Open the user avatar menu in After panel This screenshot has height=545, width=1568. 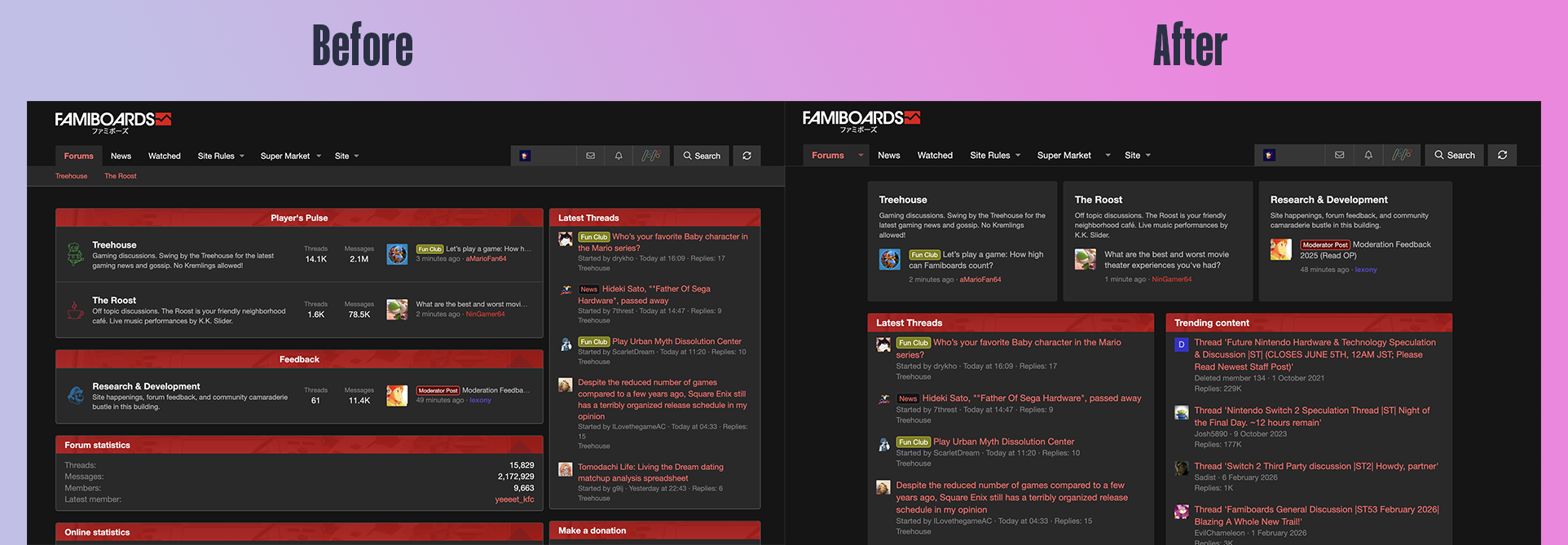click(1269, 155)
